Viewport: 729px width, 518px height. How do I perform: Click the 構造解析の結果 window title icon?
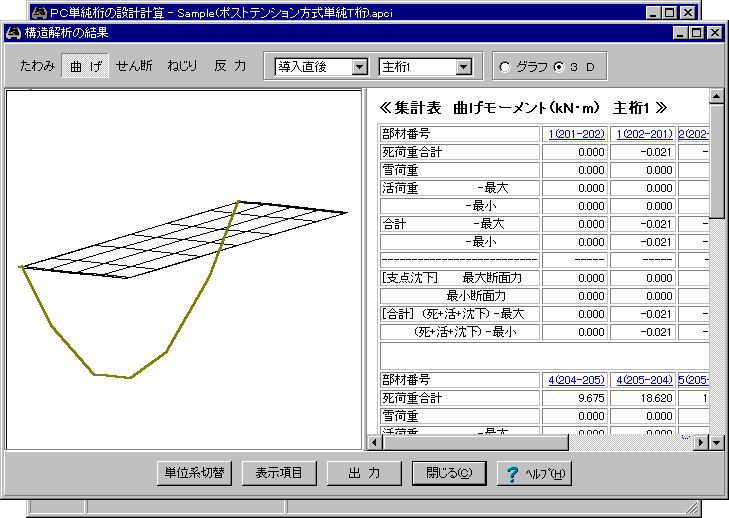(x=13, y=33)
